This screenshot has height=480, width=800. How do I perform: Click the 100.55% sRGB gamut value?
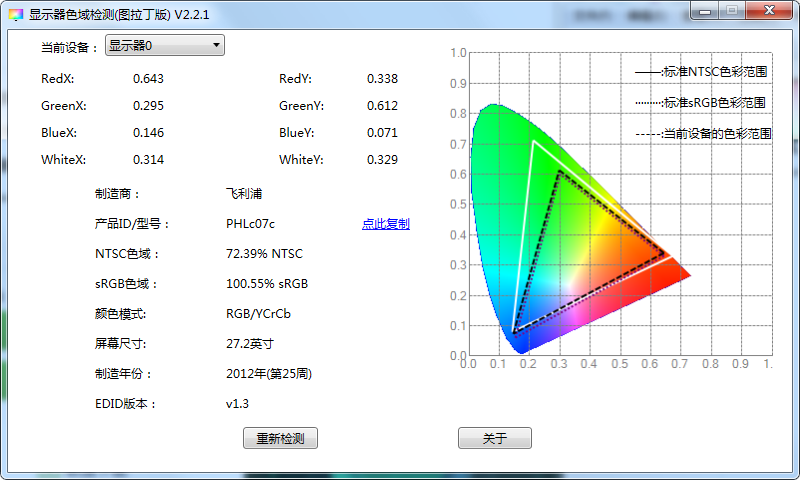point(267,284)
